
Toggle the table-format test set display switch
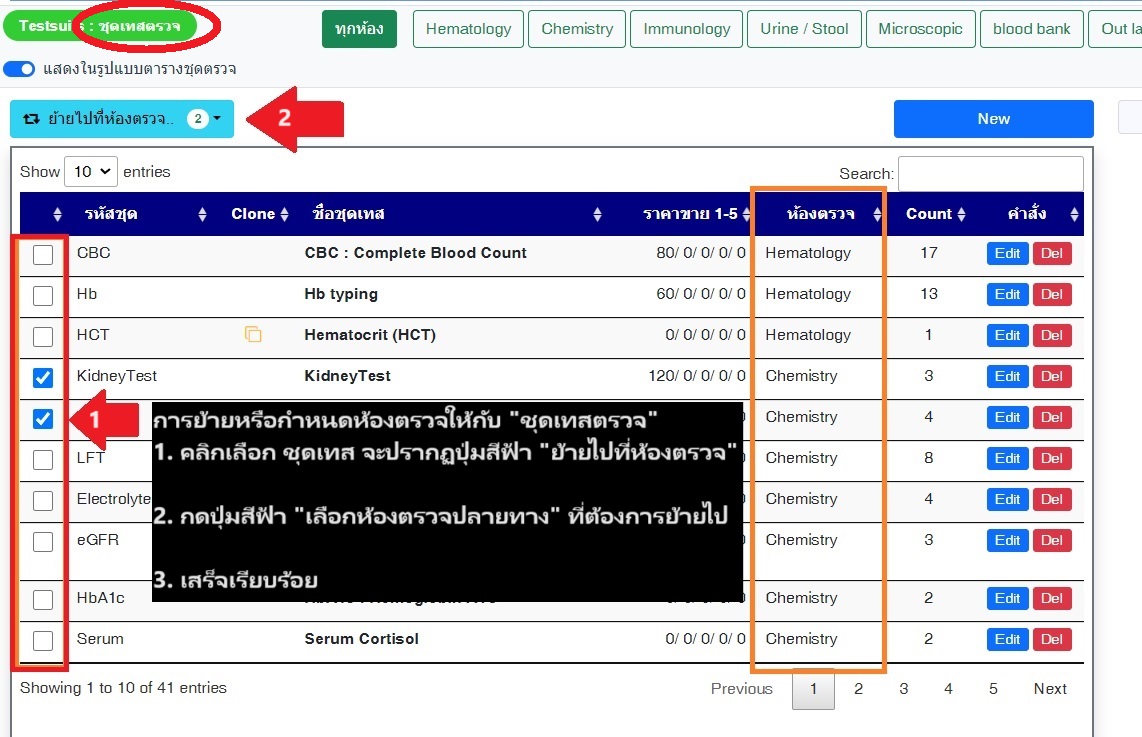point(19,69)
